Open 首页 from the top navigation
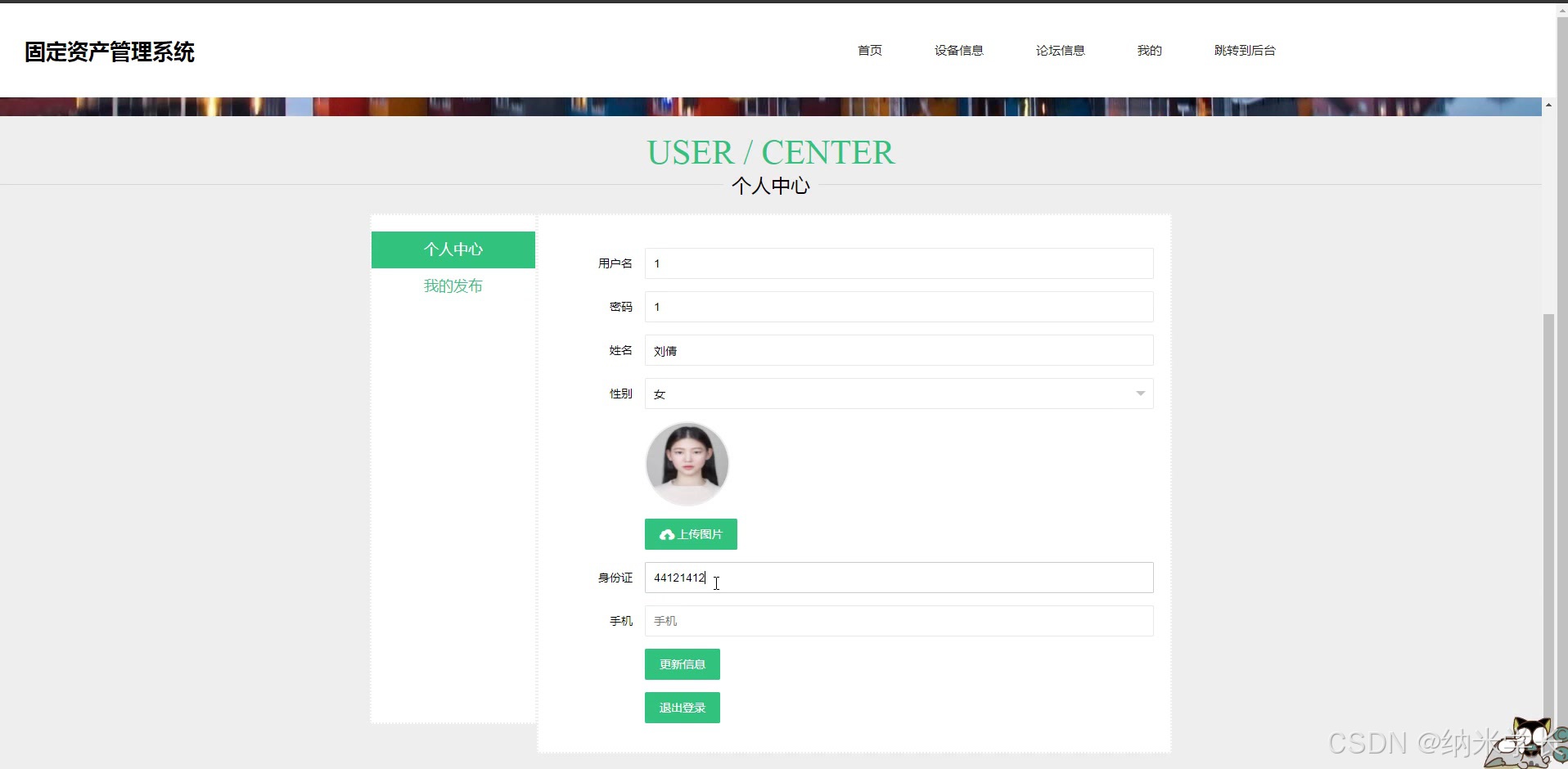The width and height of the screenshot is (1568, 769). 869,50
